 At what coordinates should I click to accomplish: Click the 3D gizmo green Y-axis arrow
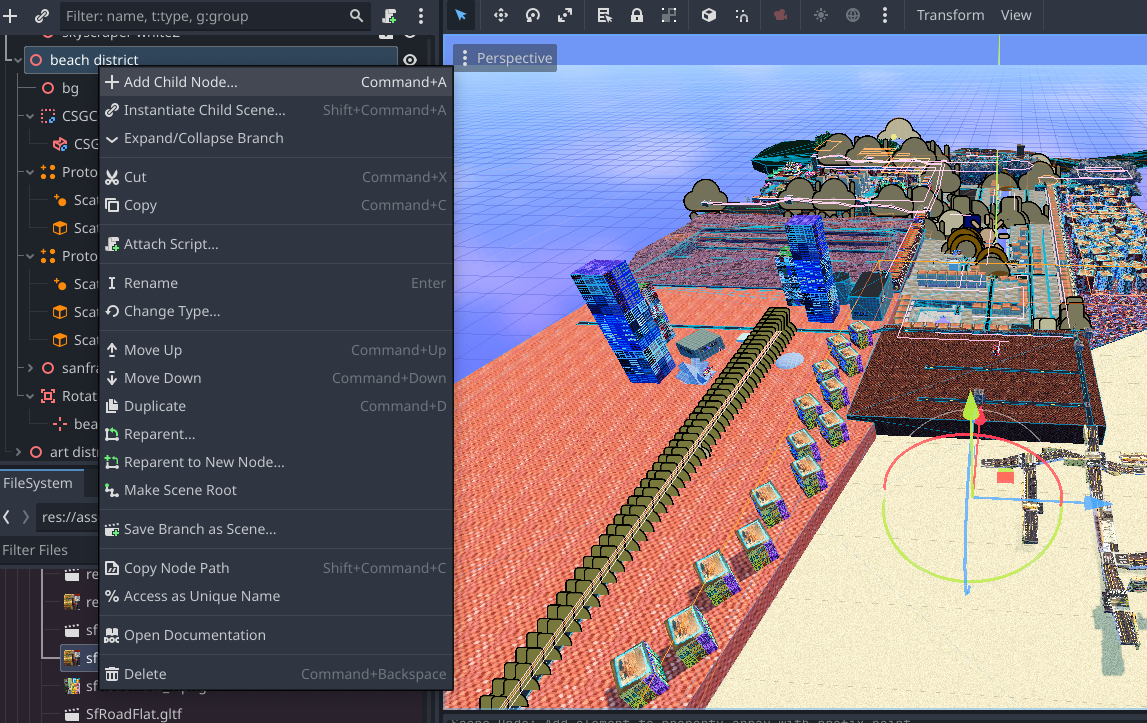pos(971,407)
